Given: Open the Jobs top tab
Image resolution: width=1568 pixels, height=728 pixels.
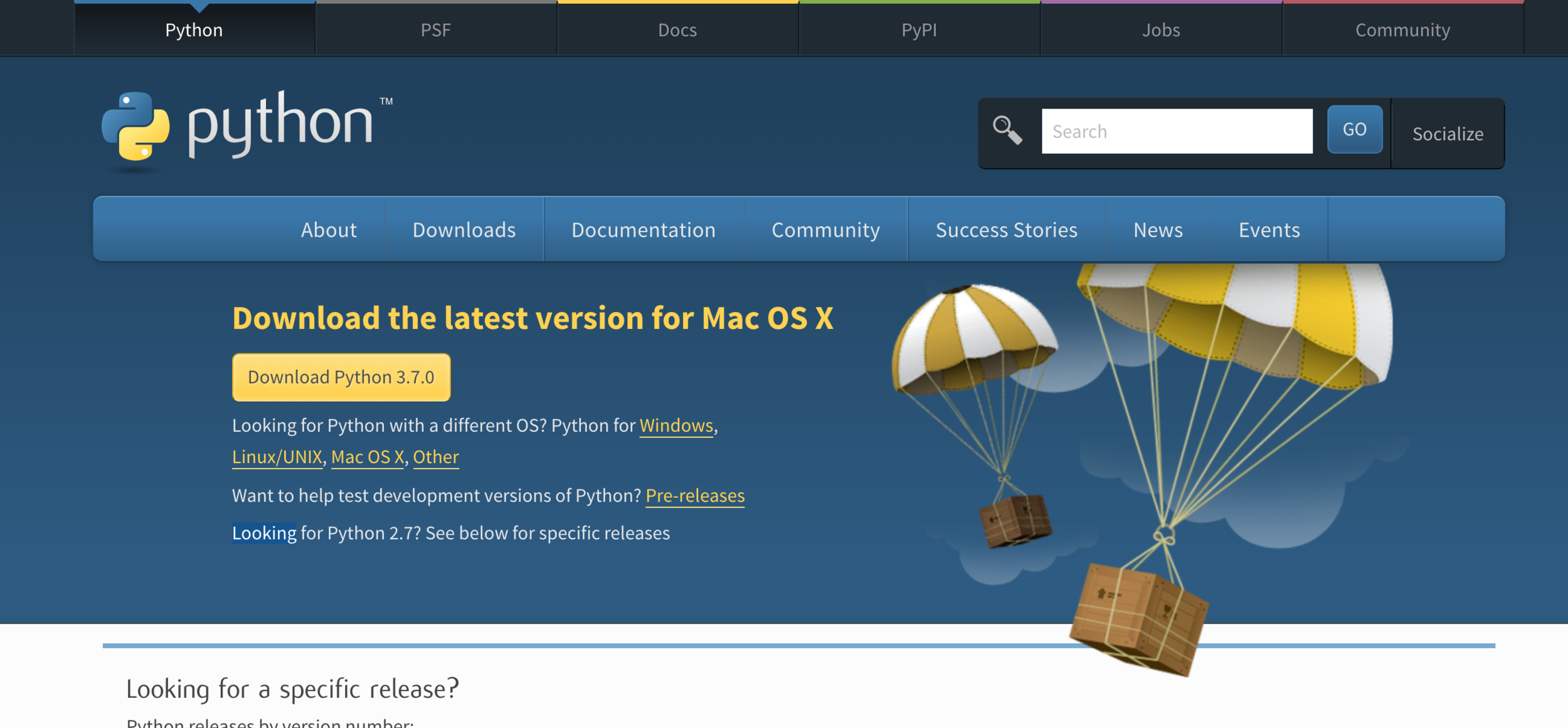Looking at the screenshot, I should [x=1161, y=30].
